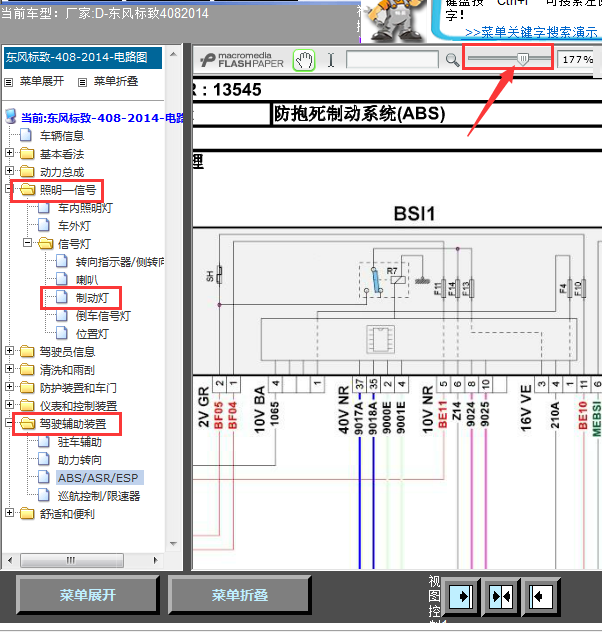Select the ABS/ASR/ESP document
The height and width of the screenshot is (634, 602).
pos(98,478)
